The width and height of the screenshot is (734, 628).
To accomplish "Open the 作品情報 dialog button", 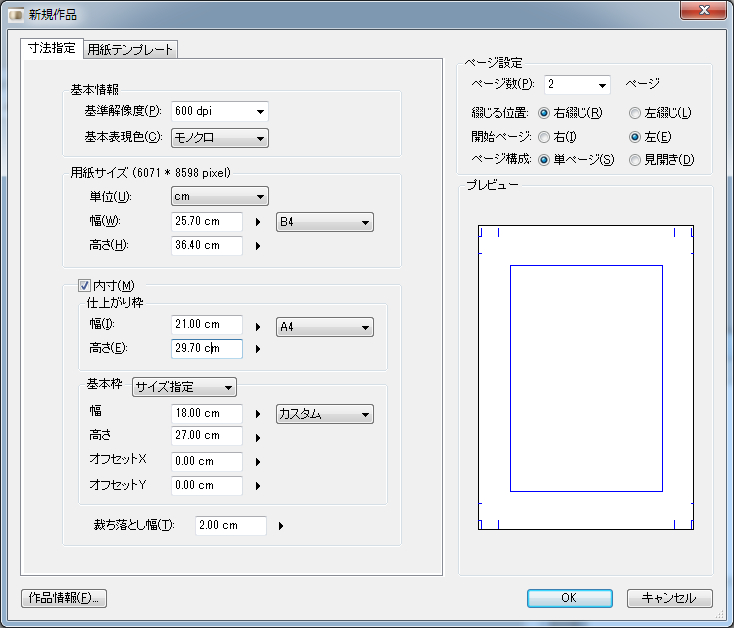I will click(x=64, y=598).
